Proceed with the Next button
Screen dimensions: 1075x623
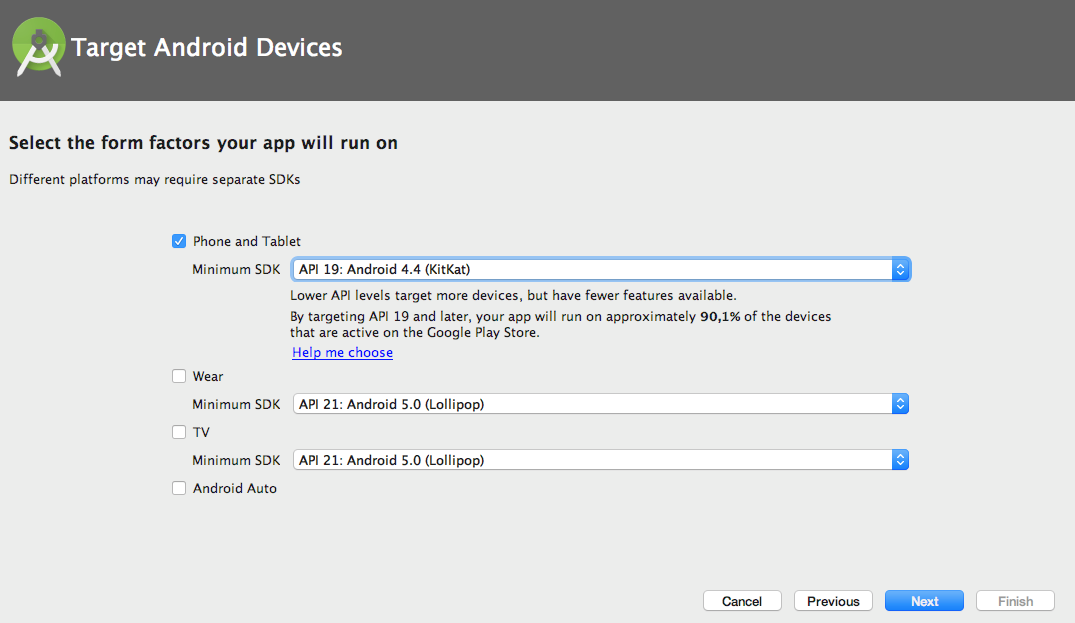pos(924,601)
